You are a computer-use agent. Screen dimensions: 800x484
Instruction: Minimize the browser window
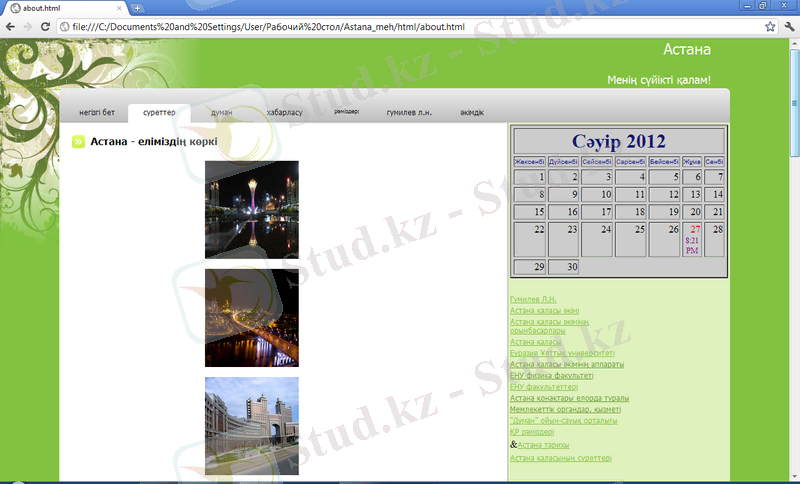747,6
